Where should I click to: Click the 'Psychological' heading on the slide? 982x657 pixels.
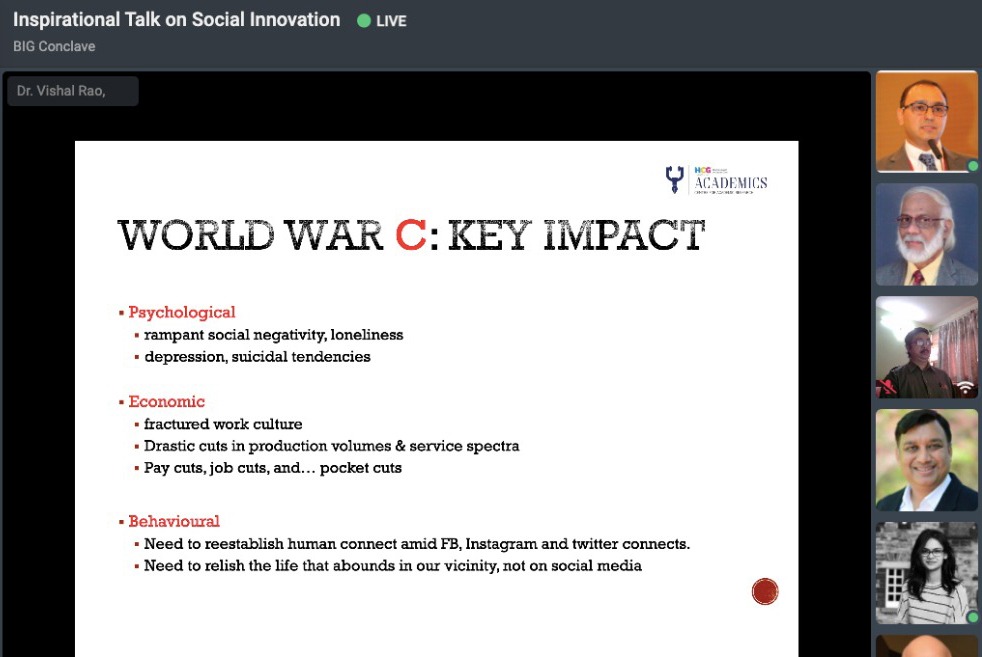coord(181,312)
